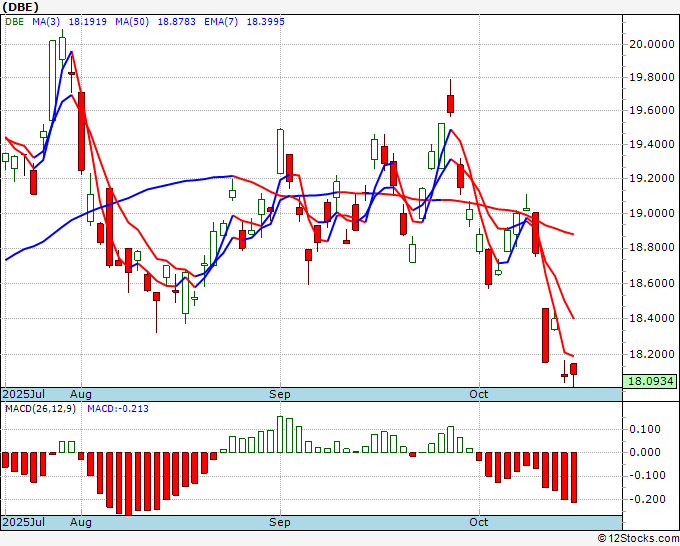Click the EMA(7) value 18.3995

point(266,22)
